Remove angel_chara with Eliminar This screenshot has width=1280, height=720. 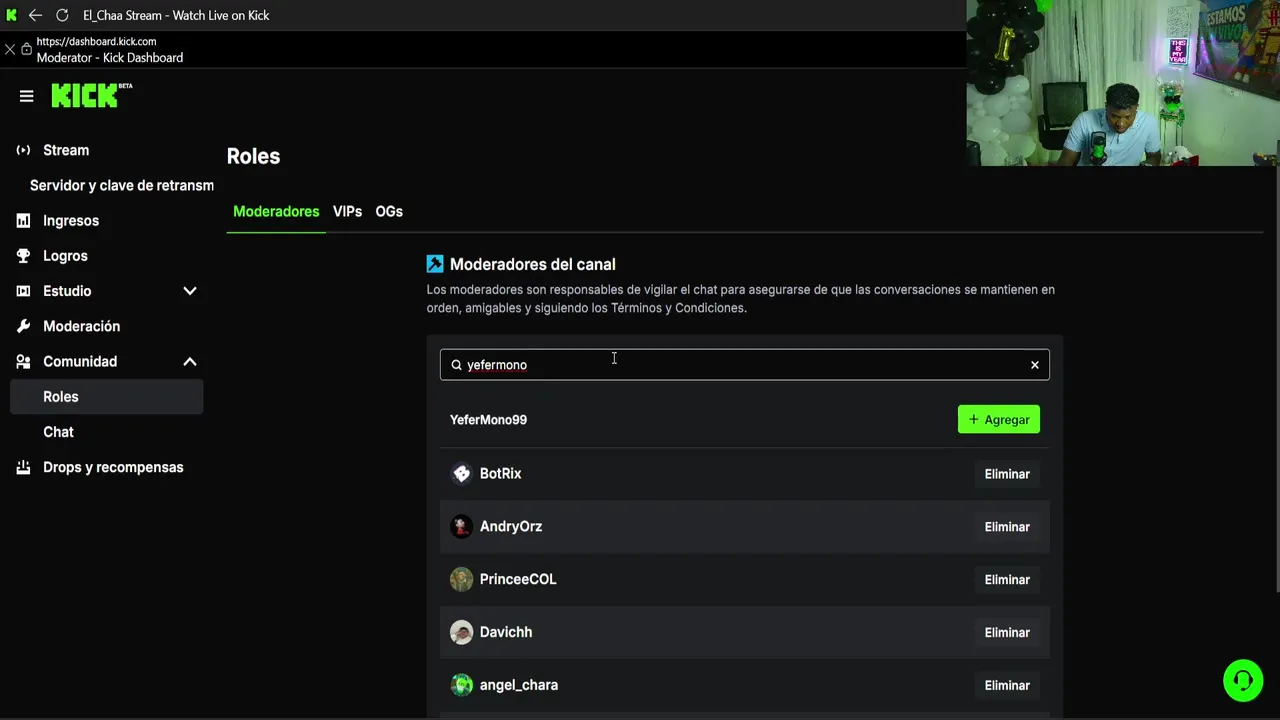(1007, 685)
